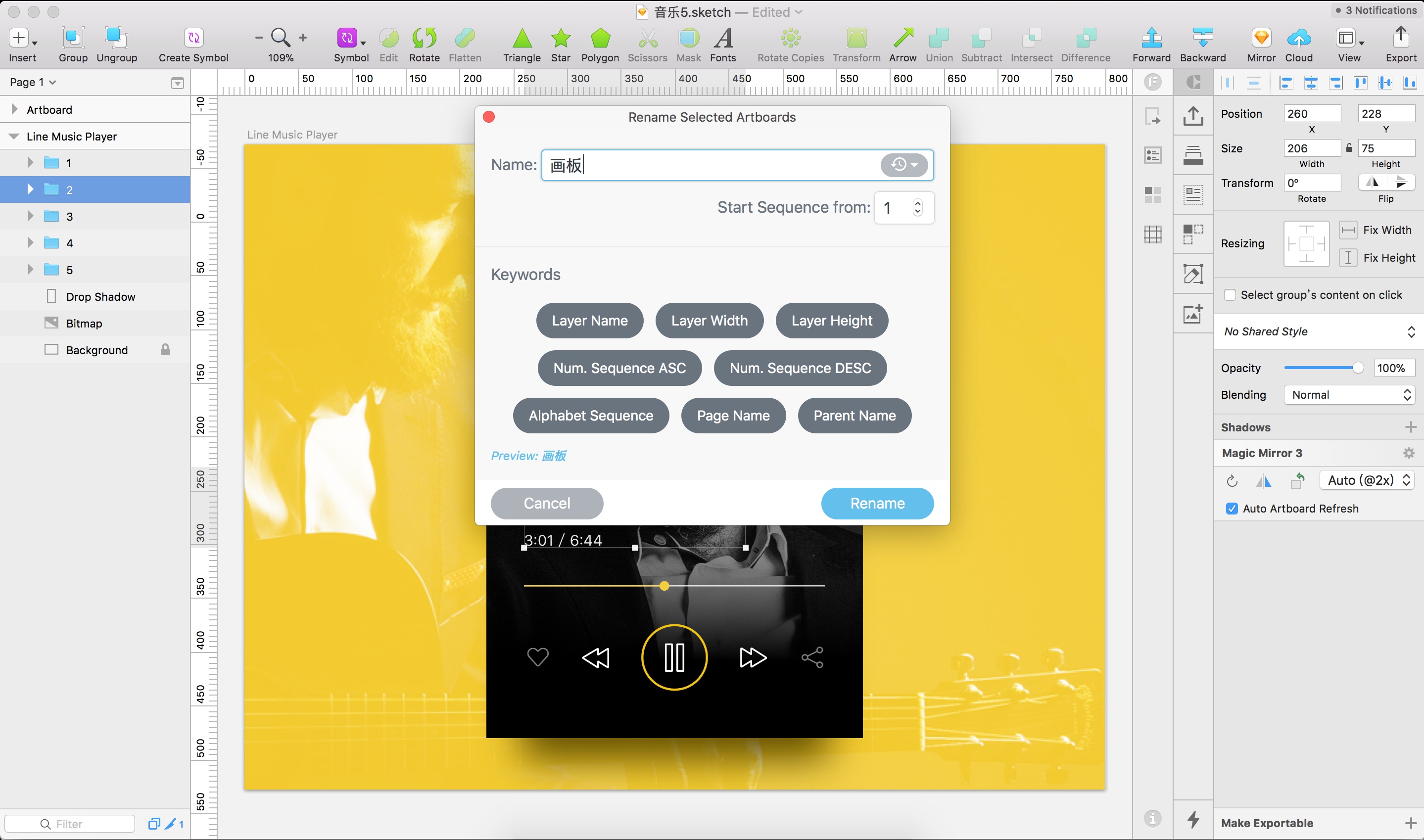Unlock the Background layer lock icon
This screenshot has width=1424, height=840.
point(165,349)
